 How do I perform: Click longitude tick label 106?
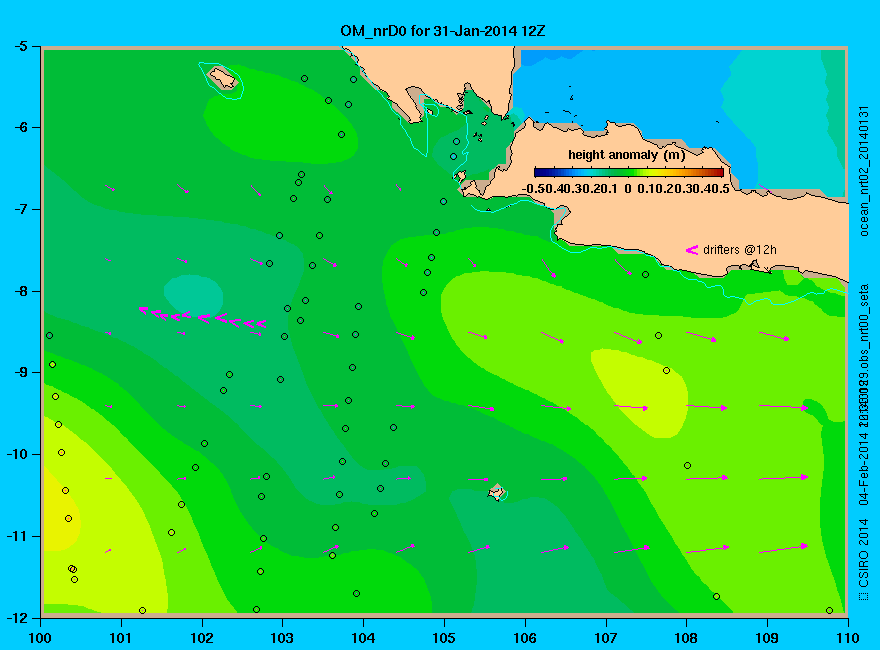[525, 638]
